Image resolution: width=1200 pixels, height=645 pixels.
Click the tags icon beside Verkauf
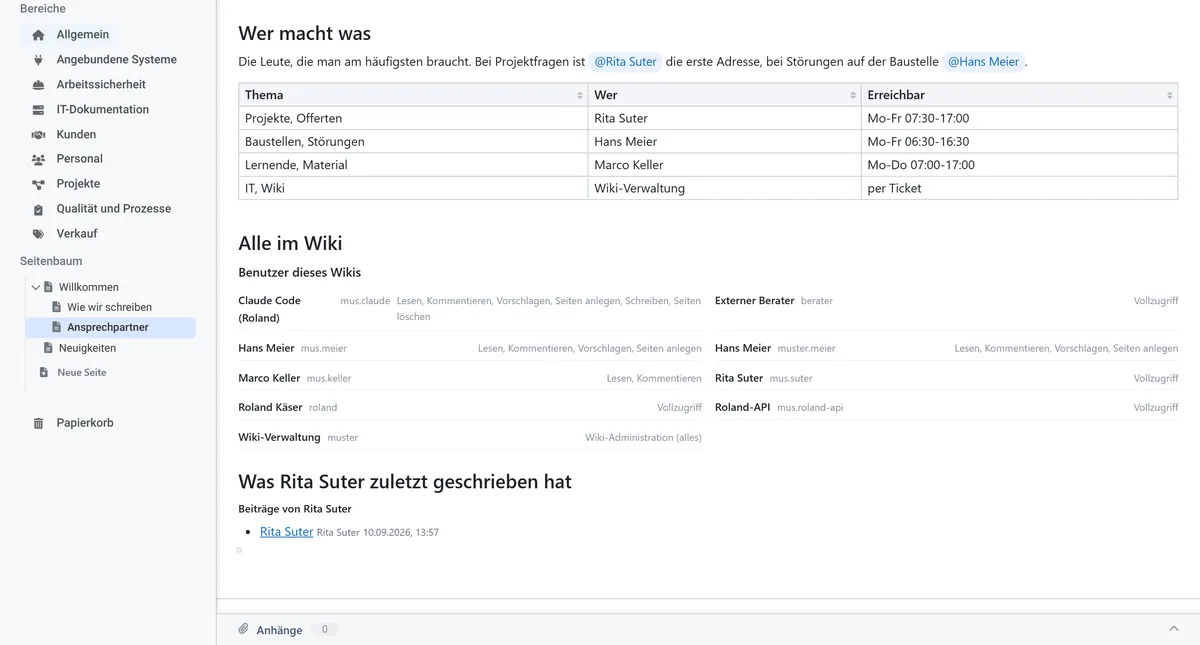point(38,234)
